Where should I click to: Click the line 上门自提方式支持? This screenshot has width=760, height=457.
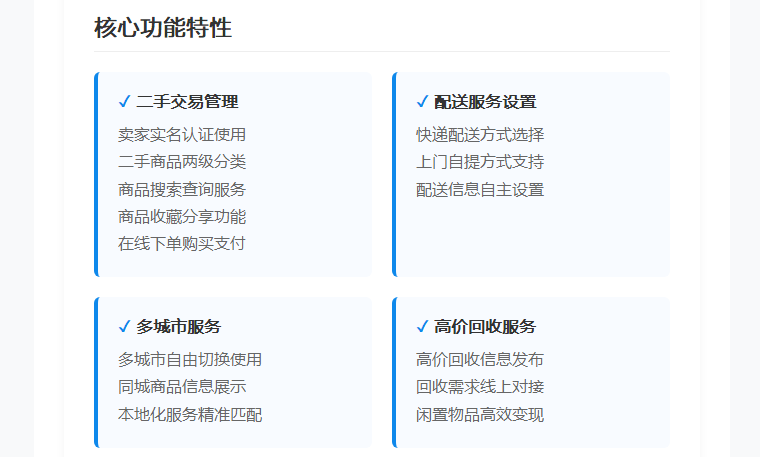480,161
